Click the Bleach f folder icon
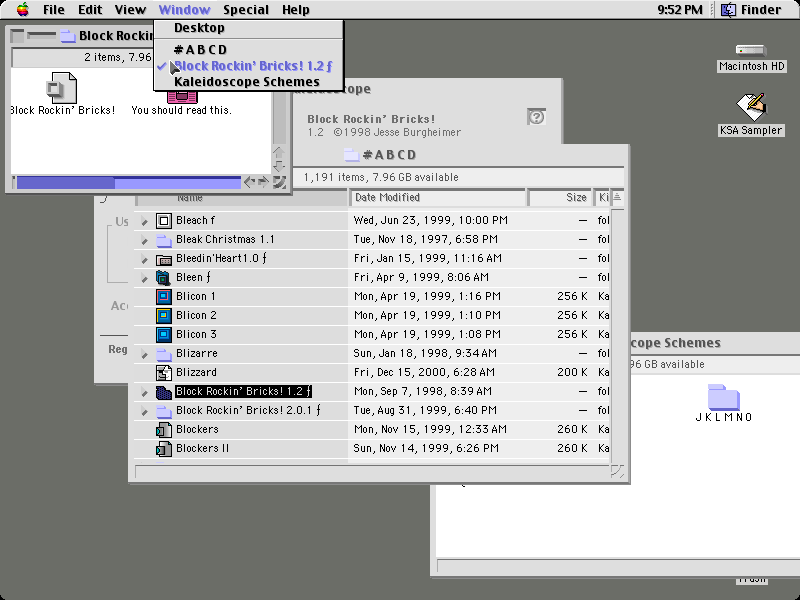 coord(163,220)
